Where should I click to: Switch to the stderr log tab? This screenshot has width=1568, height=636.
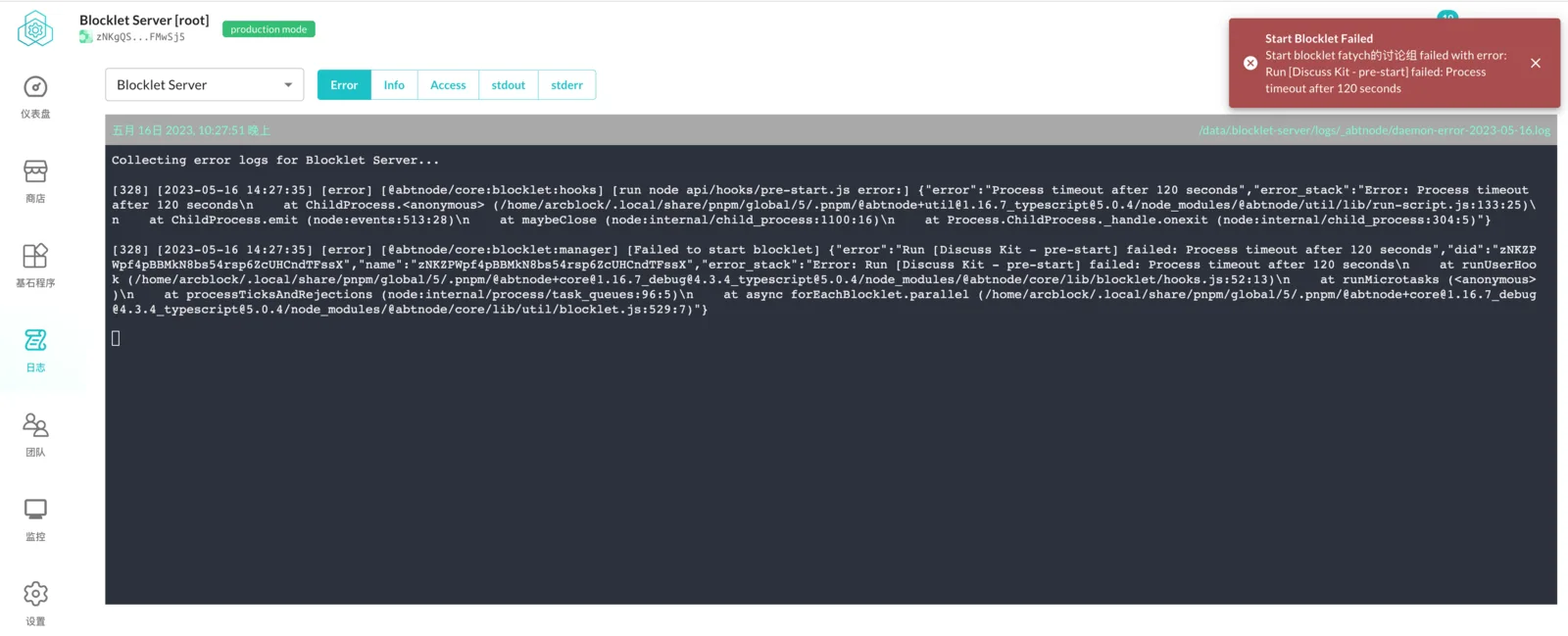click(566, 85)
